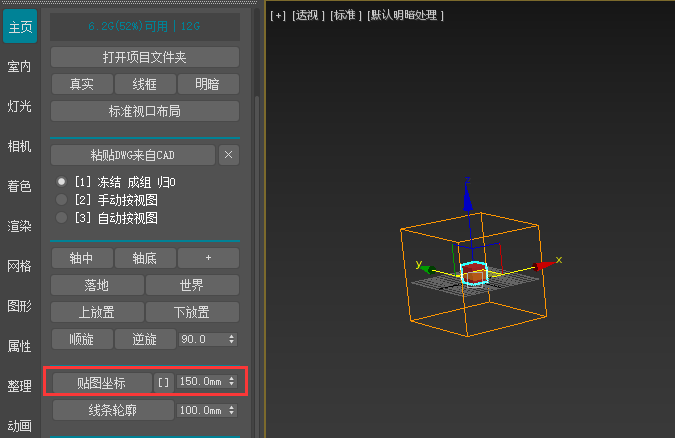This screenshot has width=675, height=438.
Task: Open the 图形 sidebar tab
Action: [x=20, y=306]
